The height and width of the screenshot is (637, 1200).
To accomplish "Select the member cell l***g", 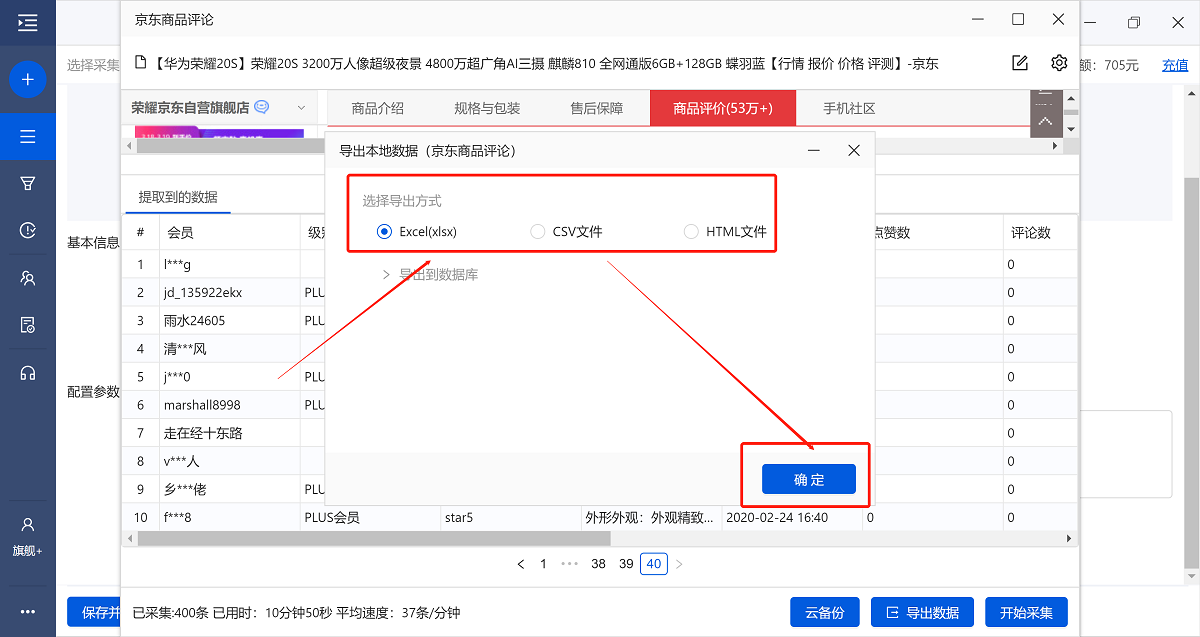I will tap(229, 265).
